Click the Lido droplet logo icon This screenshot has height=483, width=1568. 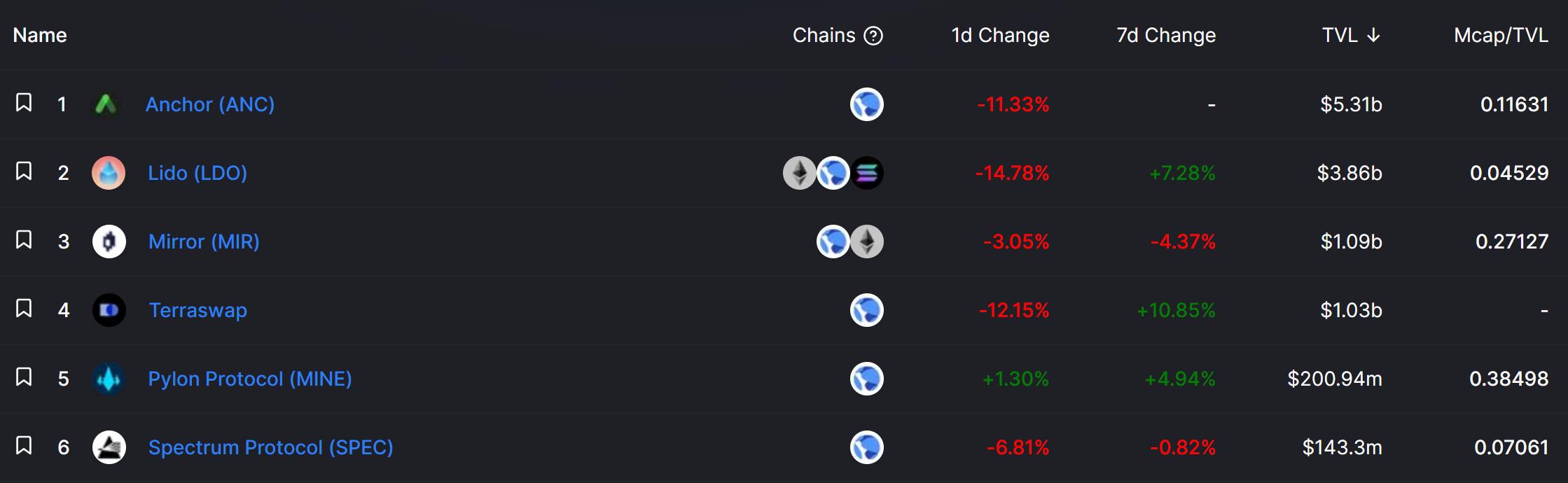109,173
